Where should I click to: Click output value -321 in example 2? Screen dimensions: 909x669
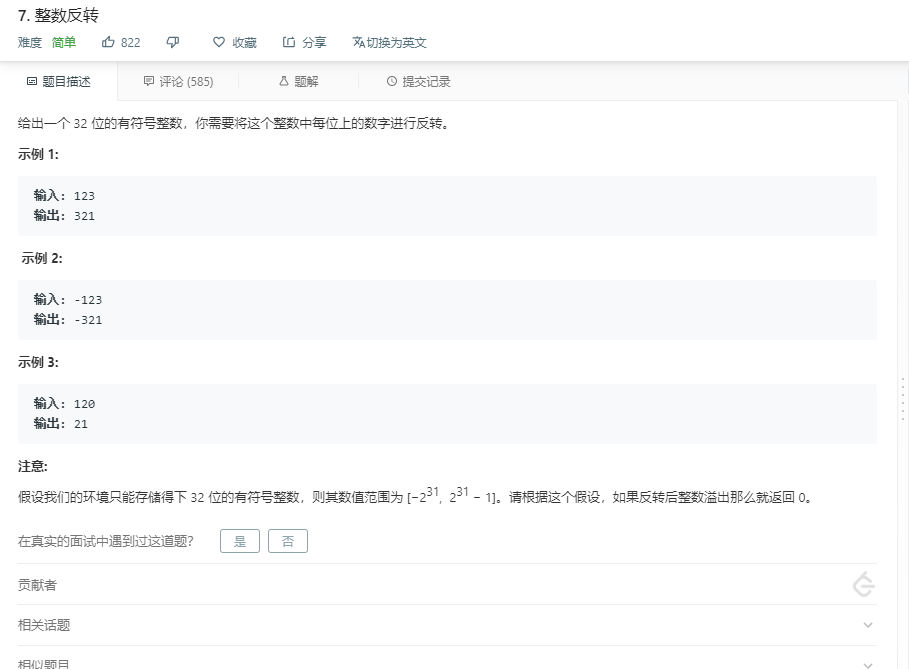click(x=88, y=320)
